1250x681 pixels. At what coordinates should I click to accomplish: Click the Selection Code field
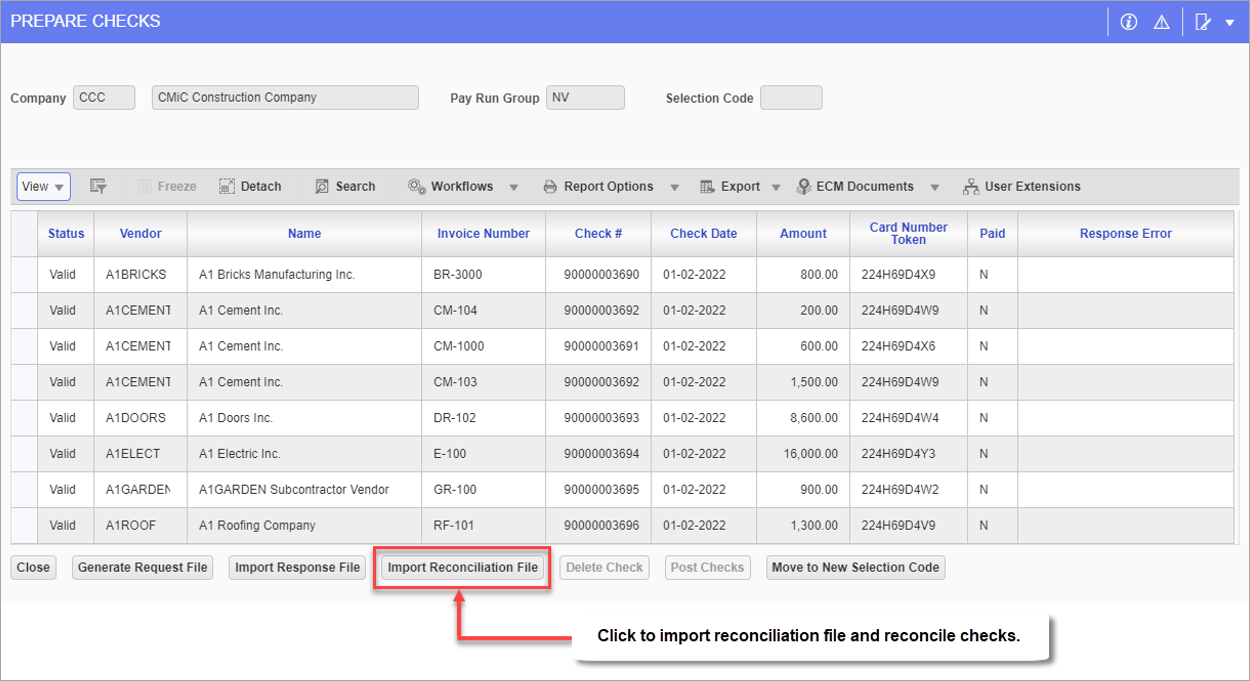(791, 97)
